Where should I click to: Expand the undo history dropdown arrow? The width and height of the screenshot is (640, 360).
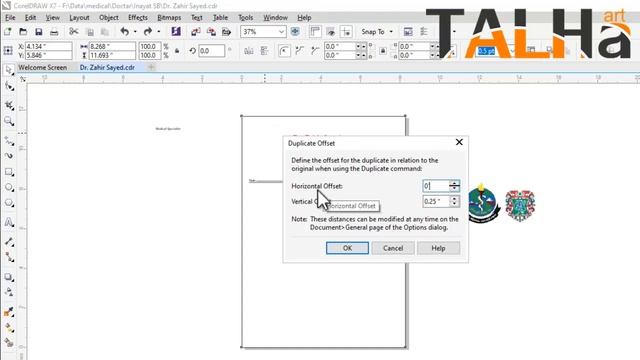[135, 31]
